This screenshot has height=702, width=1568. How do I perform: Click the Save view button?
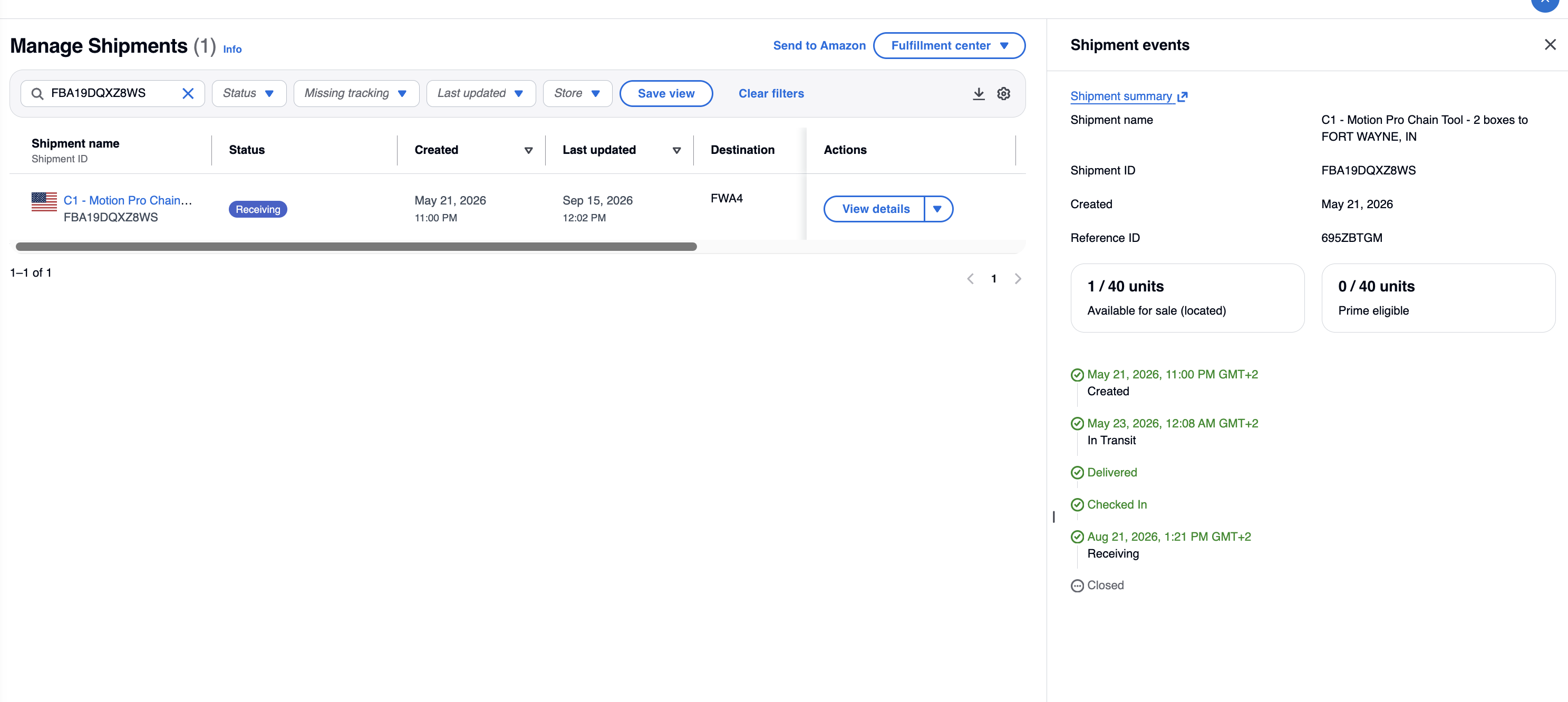[666, 94]
